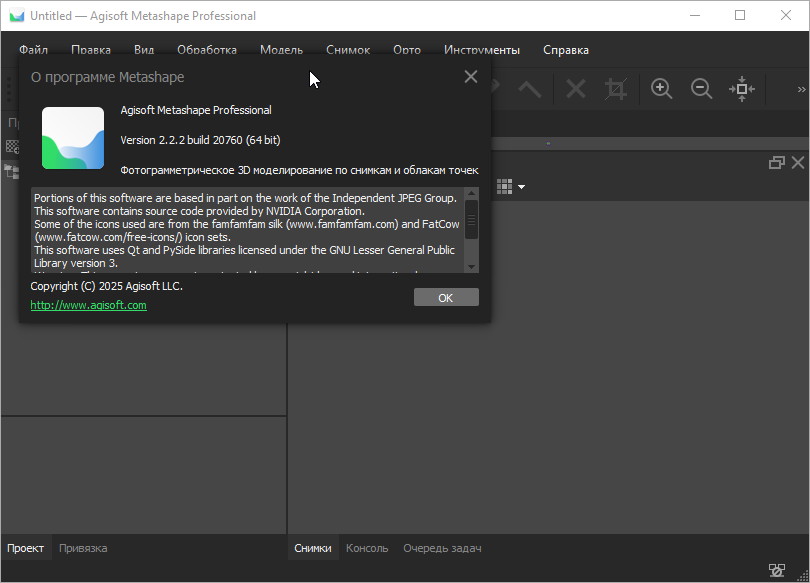Reset the view with the fit-to-view arrows icon
810x583 pixels.
click(742, 89)
